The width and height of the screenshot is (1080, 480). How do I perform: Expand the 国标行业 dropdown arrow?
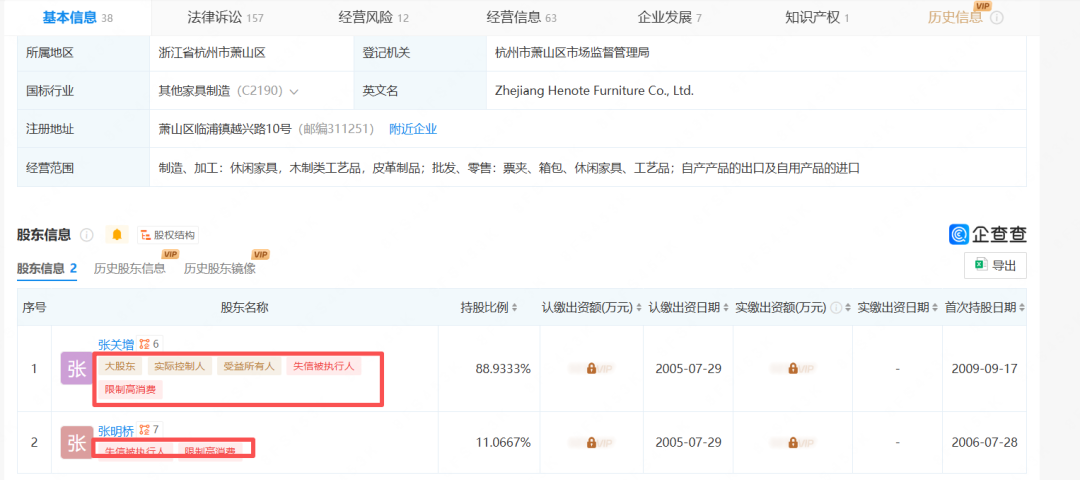(x=294, y=92)
